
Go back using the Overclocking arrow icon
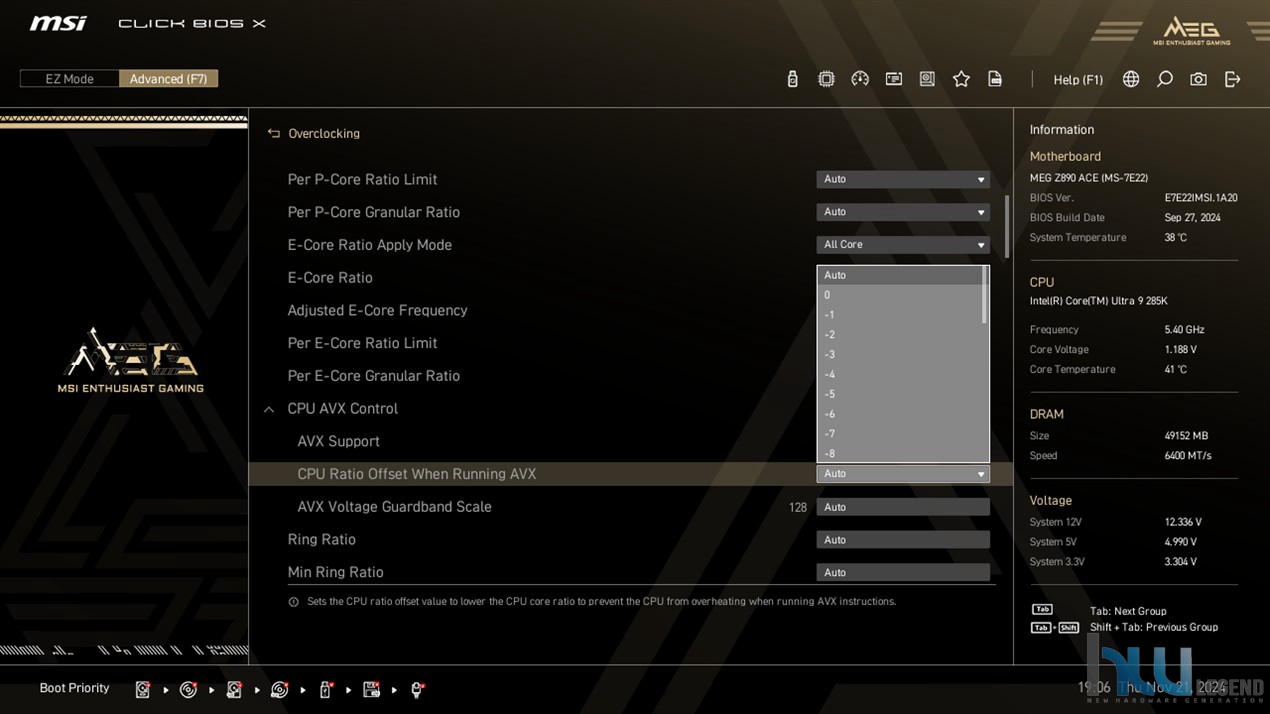click(x=273, y=133)
